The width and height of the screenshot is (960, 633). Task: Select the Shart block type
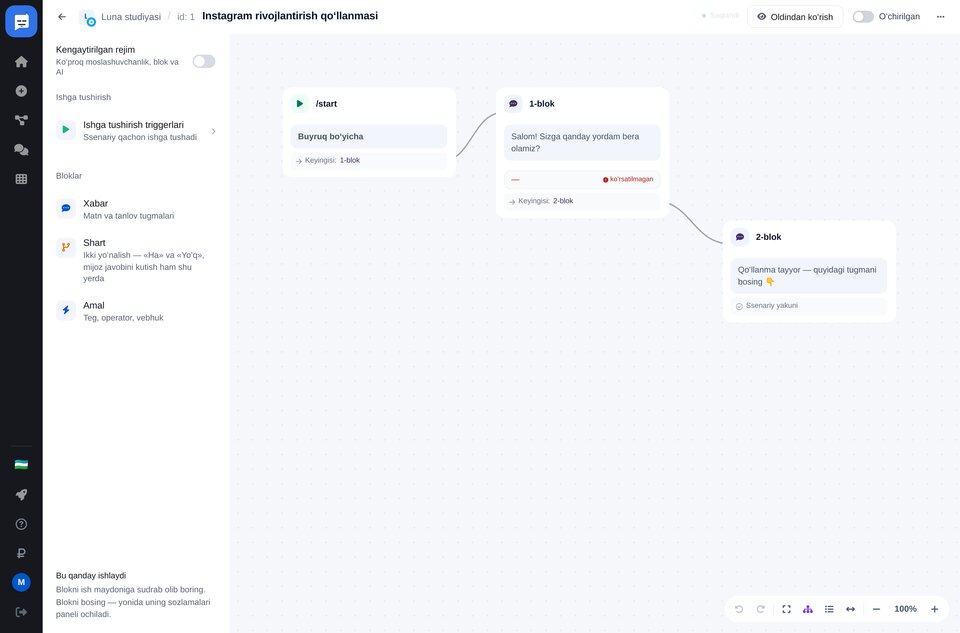(136, 260)
